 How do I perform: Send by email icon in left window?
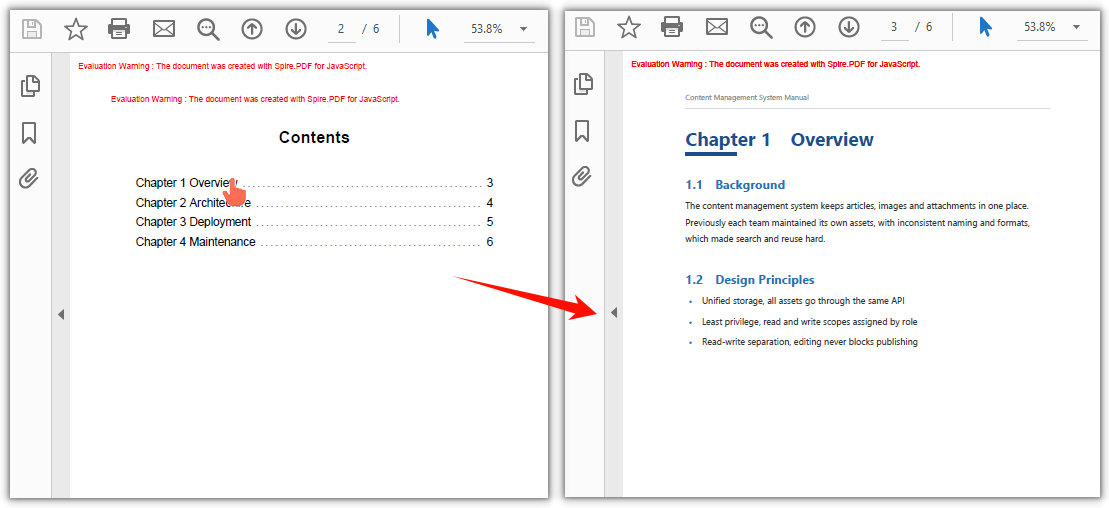[x=163, y=29]
